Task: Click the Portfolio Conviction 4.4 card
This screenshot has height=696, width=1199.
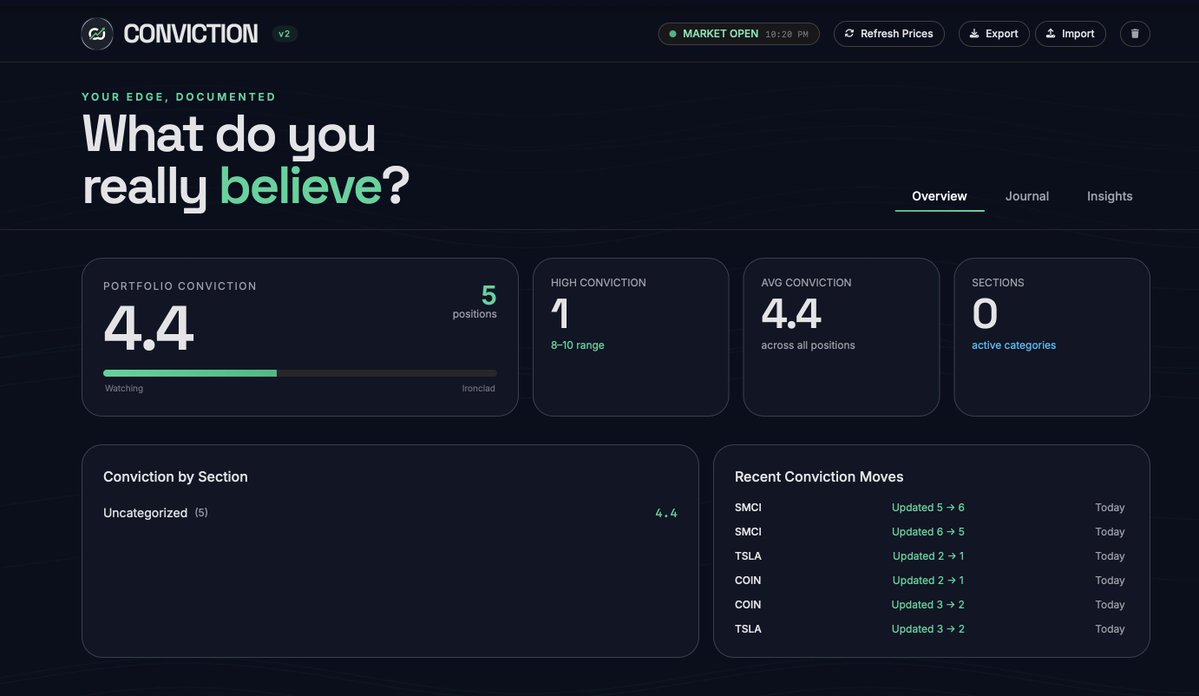Action: pyautogui.click(x=300, y=337)
